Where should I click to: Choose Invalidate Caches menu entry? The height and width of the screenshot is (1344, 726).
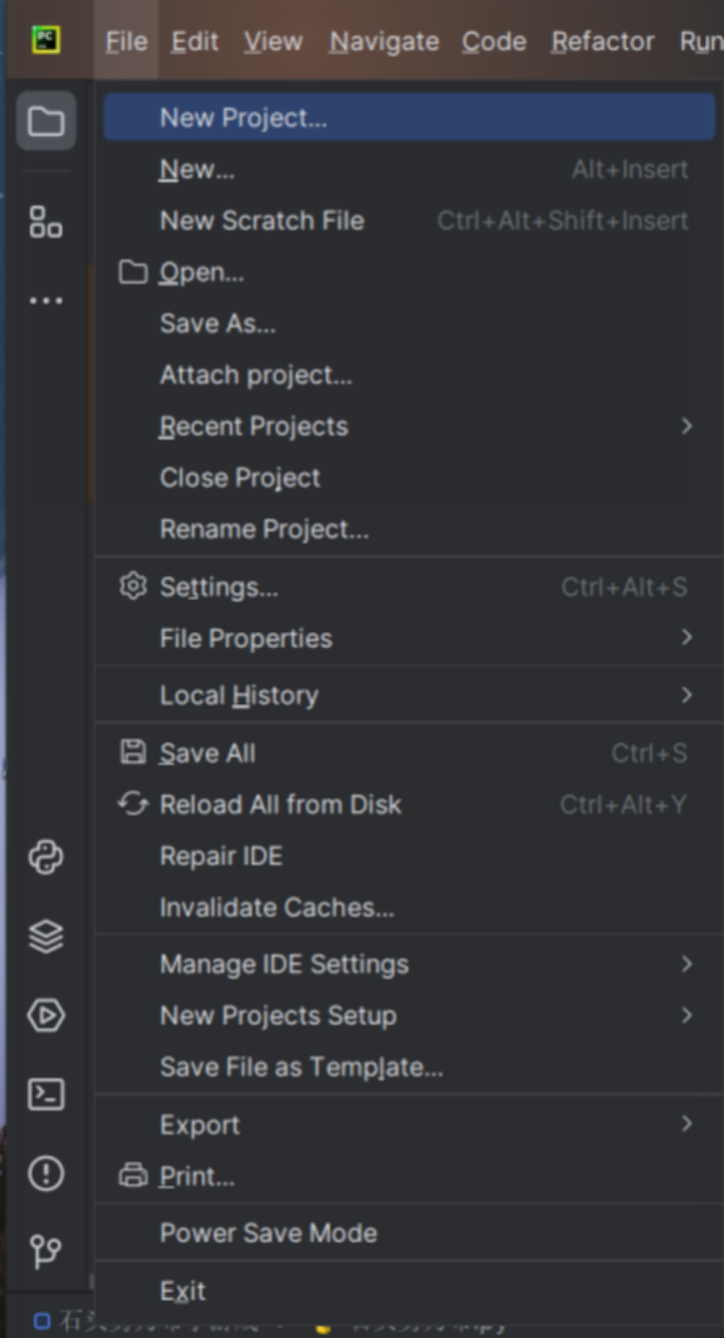tap(277, 908)
